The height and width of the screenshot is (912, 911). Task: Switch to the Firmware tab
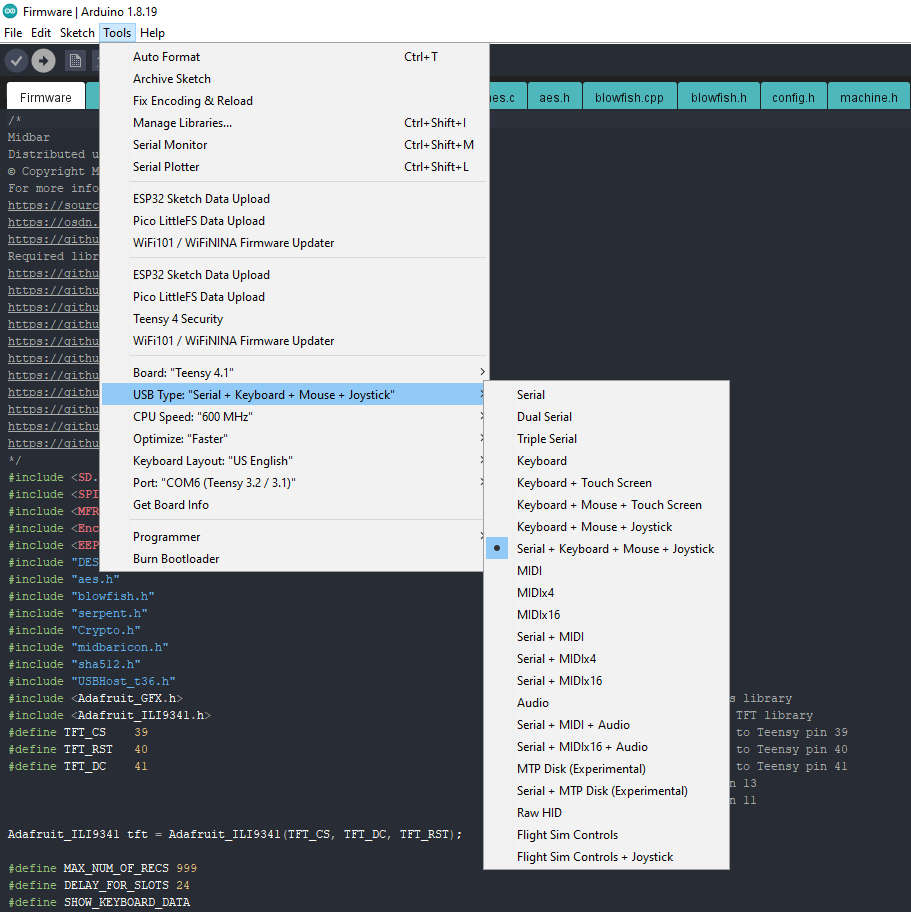[45, 97]
